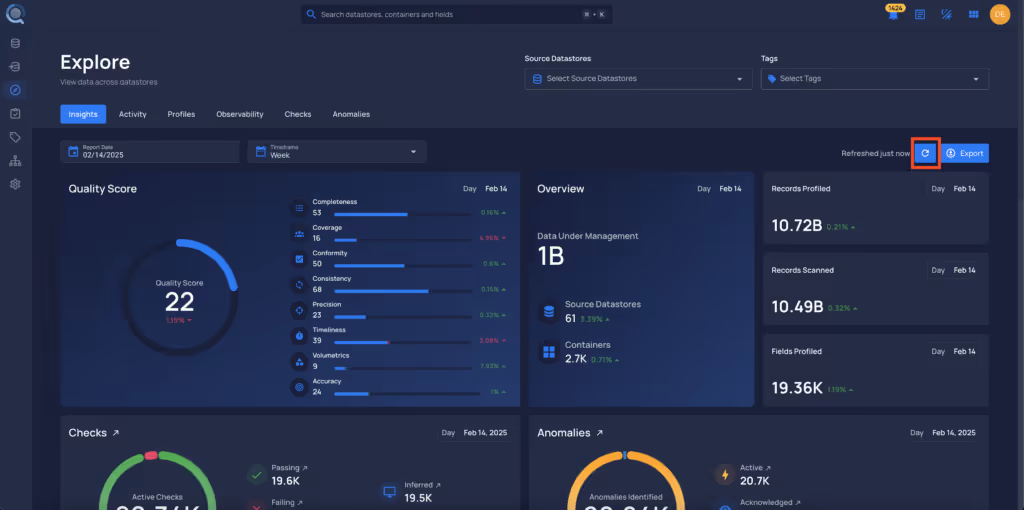This screenshot has width=1024, height=510.
Task: Click the Containers icon in Overview
Action: [x=549, y=352]
